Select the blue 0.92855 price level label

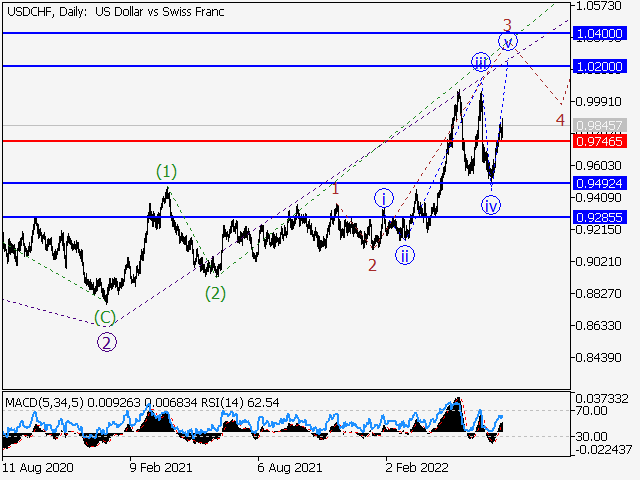pos(600,217)
